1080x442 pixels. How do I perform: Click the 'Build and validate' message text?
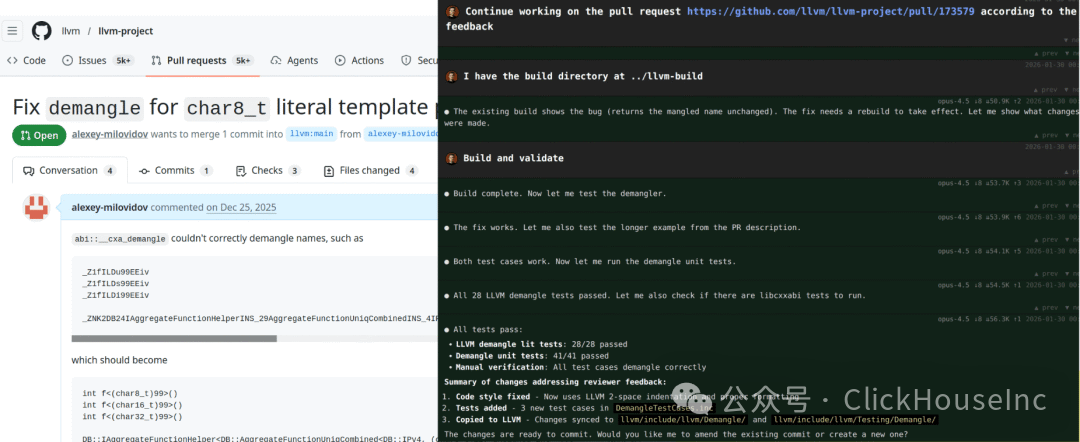point(513,158)
